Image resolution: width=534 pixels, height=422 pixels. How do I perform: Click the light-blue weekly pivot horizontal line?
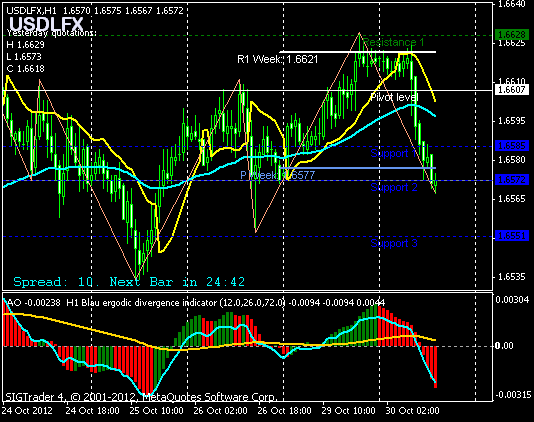click(x=358, y=168)
